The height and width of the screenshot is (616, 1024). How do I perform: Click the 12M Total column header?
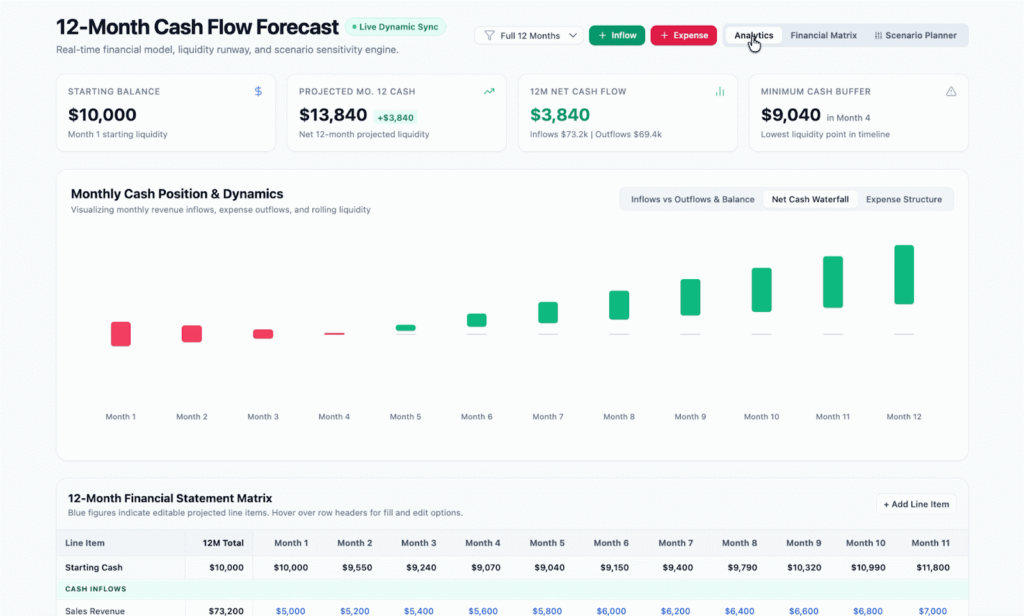pyautogui.click(x=223, y=543)
